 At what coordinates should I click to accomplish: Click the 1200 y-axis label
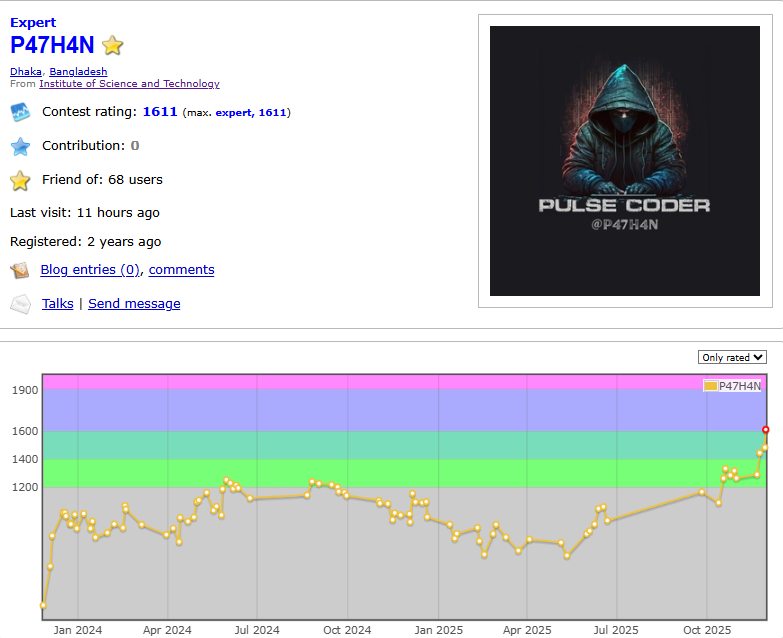25,487
